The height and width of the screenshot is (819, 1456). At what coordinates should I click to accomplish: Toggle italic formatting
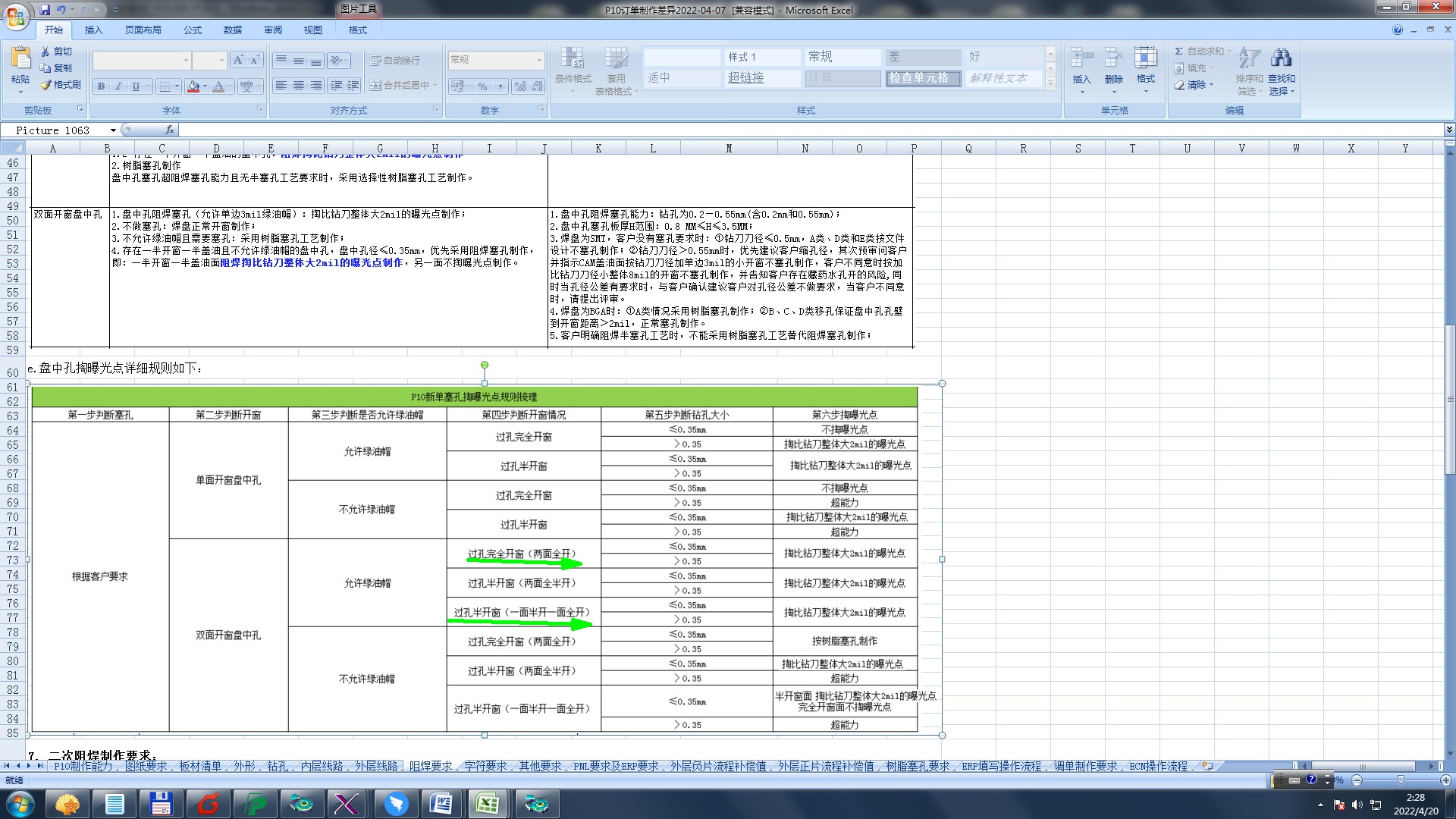pos(118,86)
